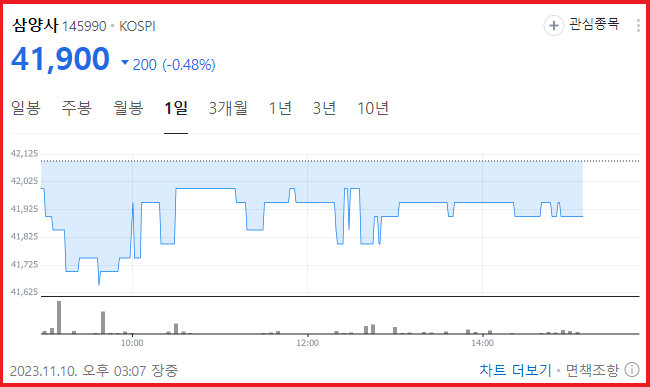
Task: Switch to the 주봉 chart tab
Action: [x=77, y=108]
